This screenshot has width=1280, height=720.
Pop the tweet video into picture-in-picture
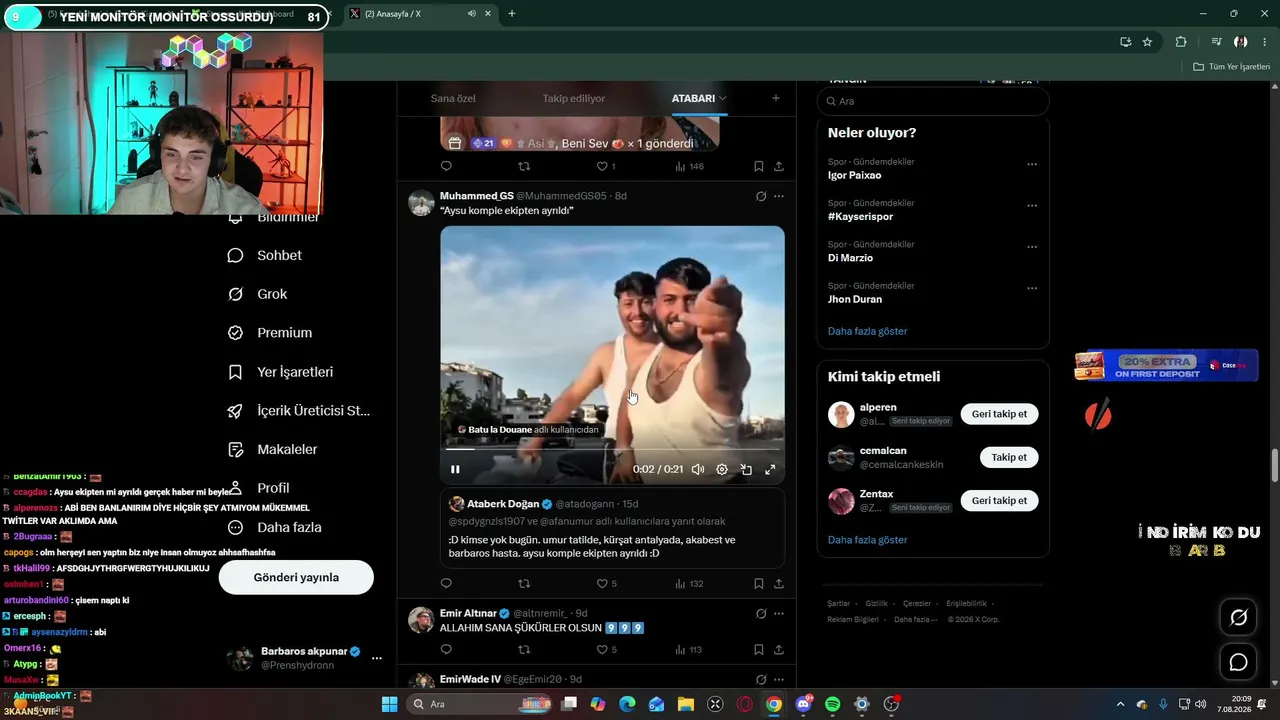746,469
